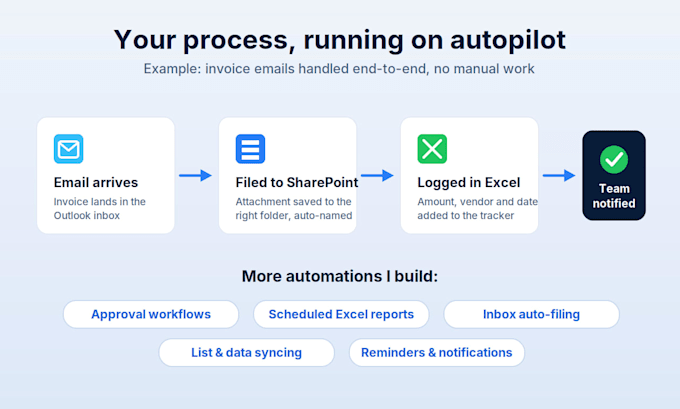Select the Reminders & notifications pill
Screen dimensions: 680x409
[x=437, y=353]
